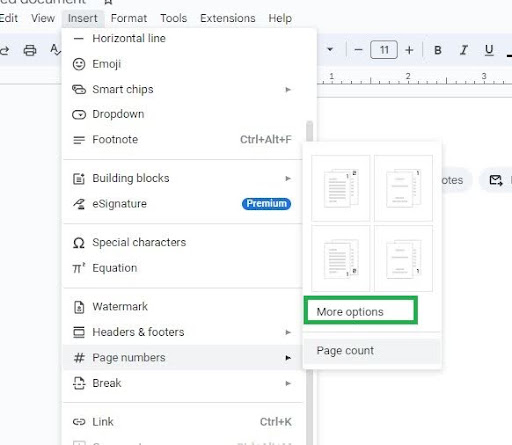Open the Help menu
Screen dimensions: 512x445
tap(280, 18)
